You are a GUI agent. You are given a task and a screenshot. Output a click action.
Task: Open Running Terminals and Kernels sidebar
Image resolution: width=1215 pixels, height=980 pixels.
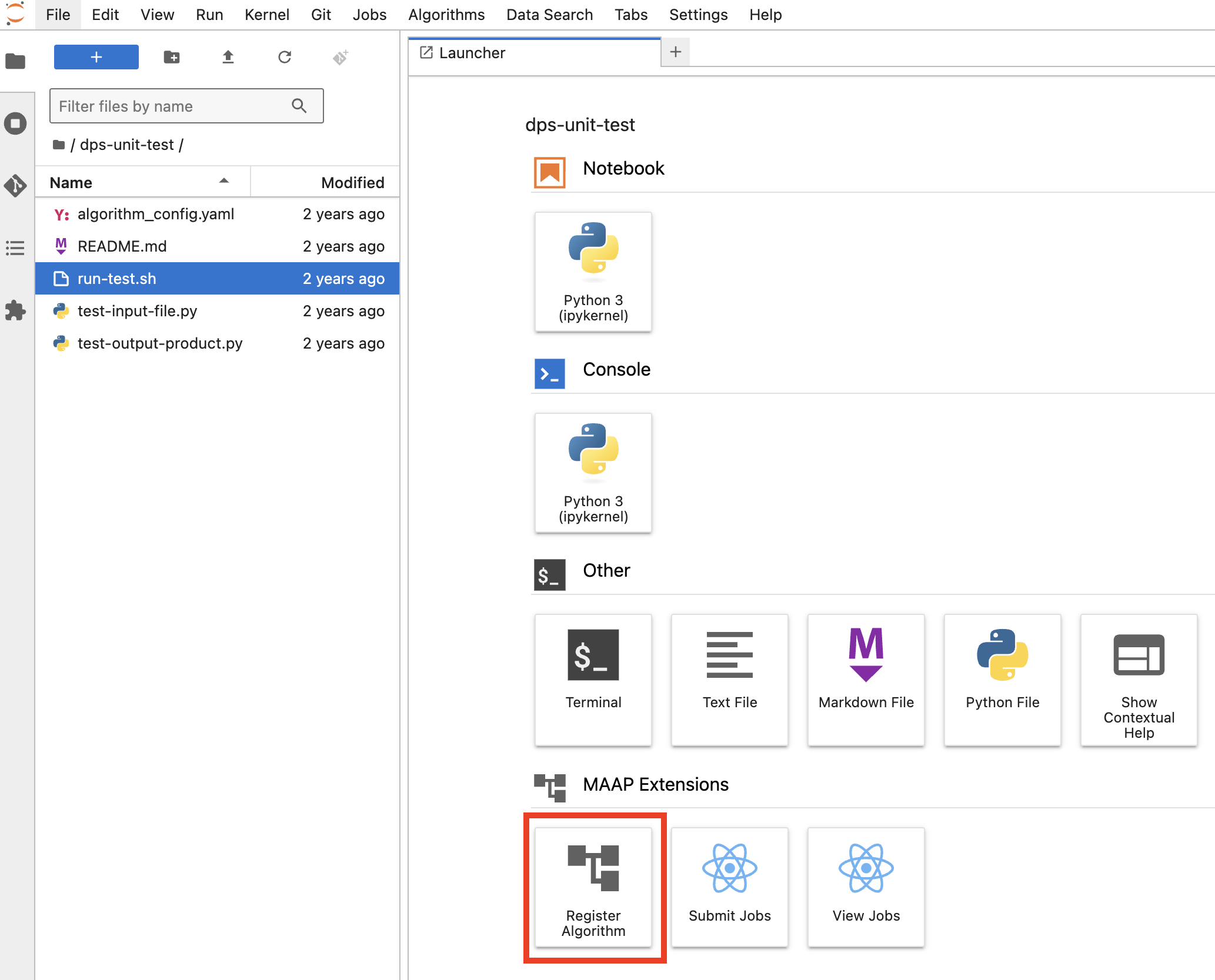16,123
